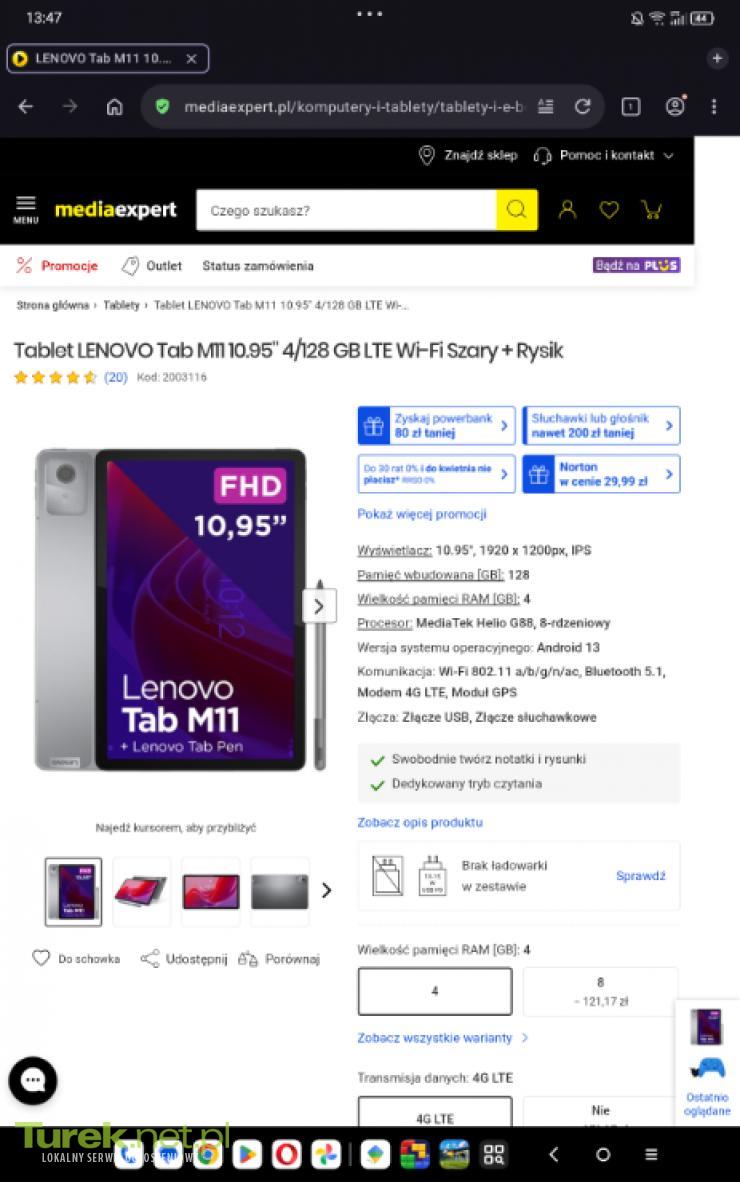Focus the Czego szukasz search field
Viewport: 740px width, 1182px height.
(346, 210)
